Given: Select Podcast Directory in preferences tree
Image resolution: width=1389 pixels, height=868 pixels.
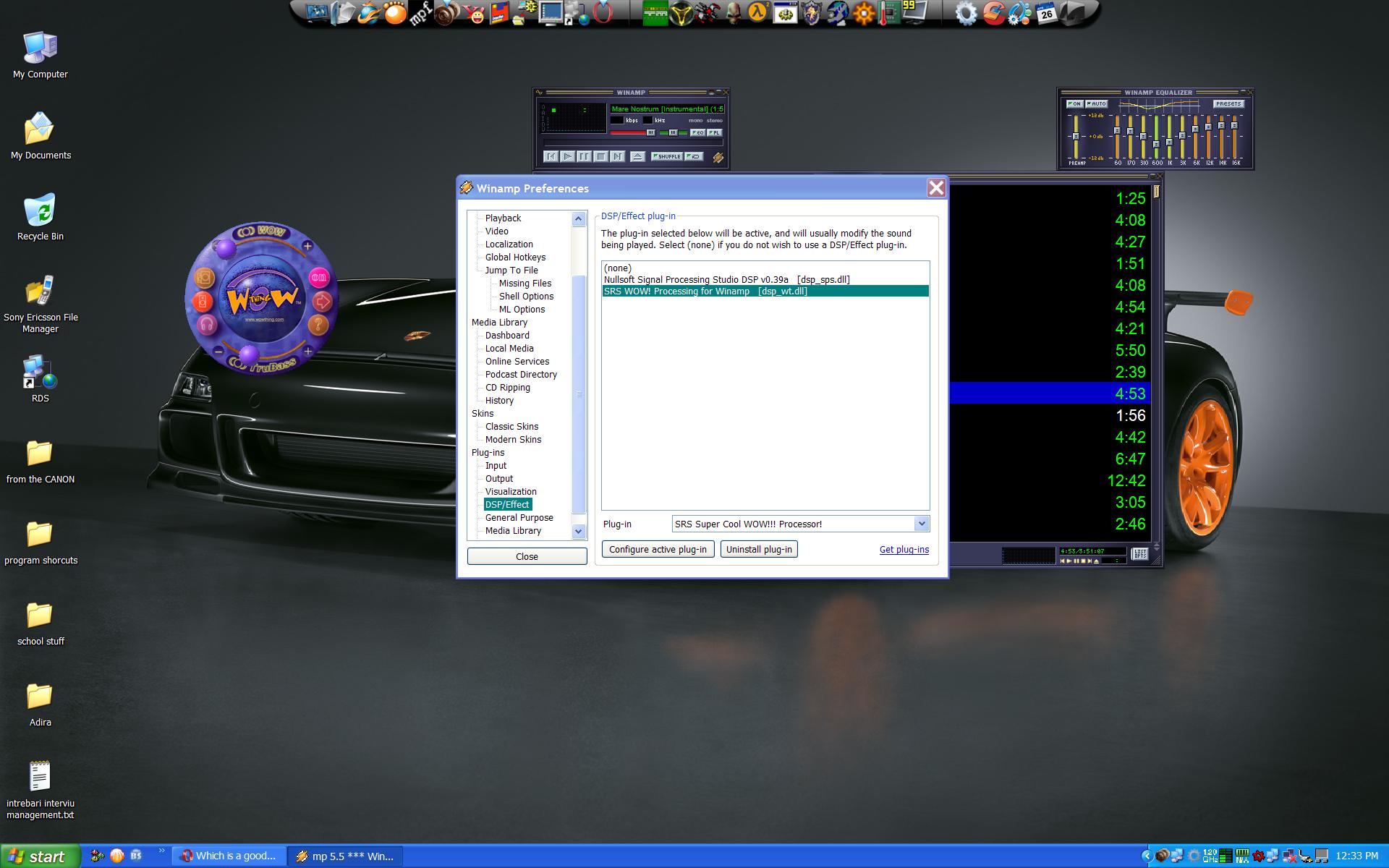Looking at the screenshot, I should pyautogui.click(x=521, y=374).
